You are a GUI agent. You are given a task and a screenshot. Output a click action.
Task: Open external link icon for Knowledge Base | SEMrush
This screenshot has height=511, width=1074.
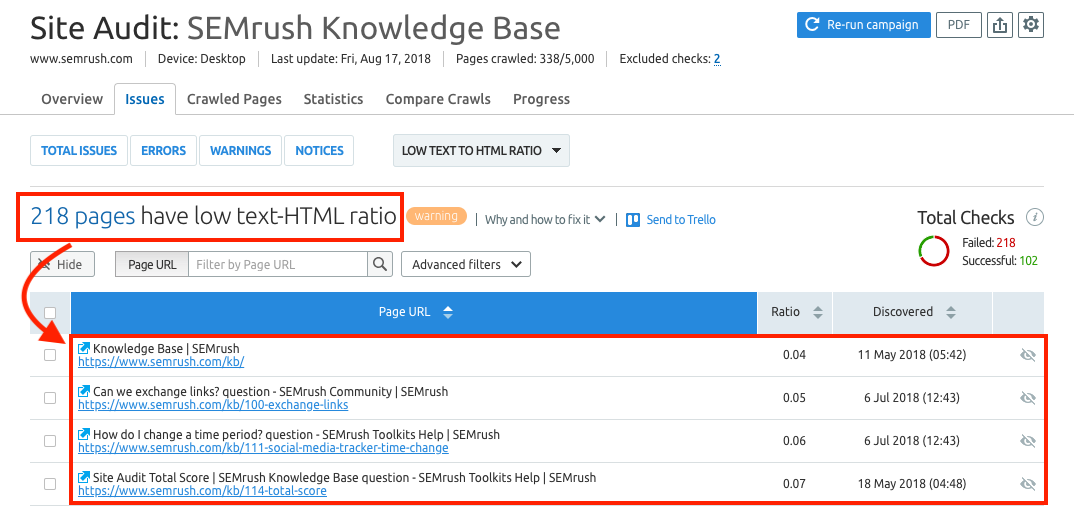coord(84,349)
